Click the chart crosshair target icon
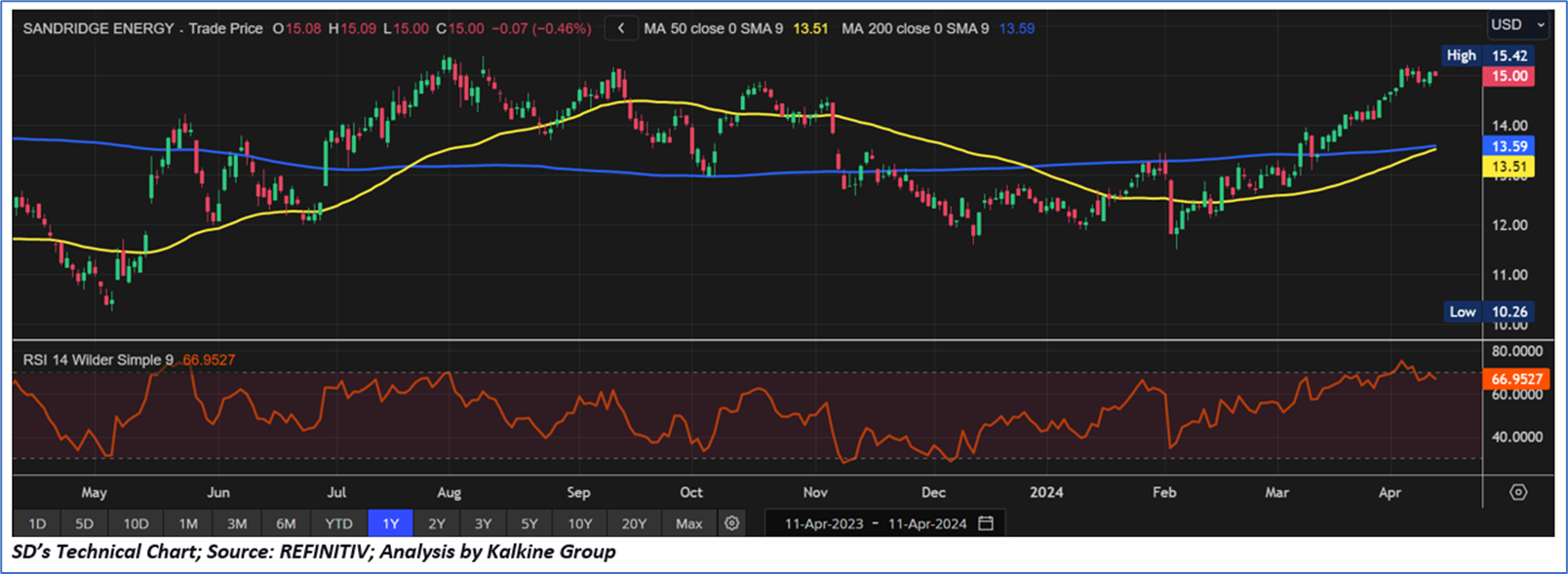The height and width of the screenshot is (574, 1568). click(1518, 492)
